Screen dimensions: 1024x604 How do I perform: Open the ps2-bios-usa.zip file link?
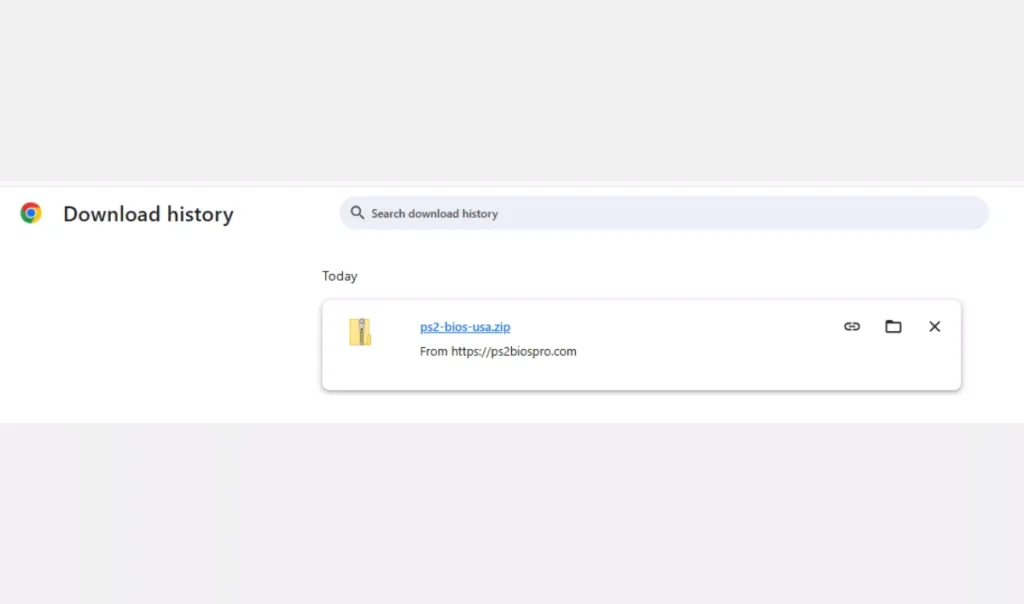(465, 327)
